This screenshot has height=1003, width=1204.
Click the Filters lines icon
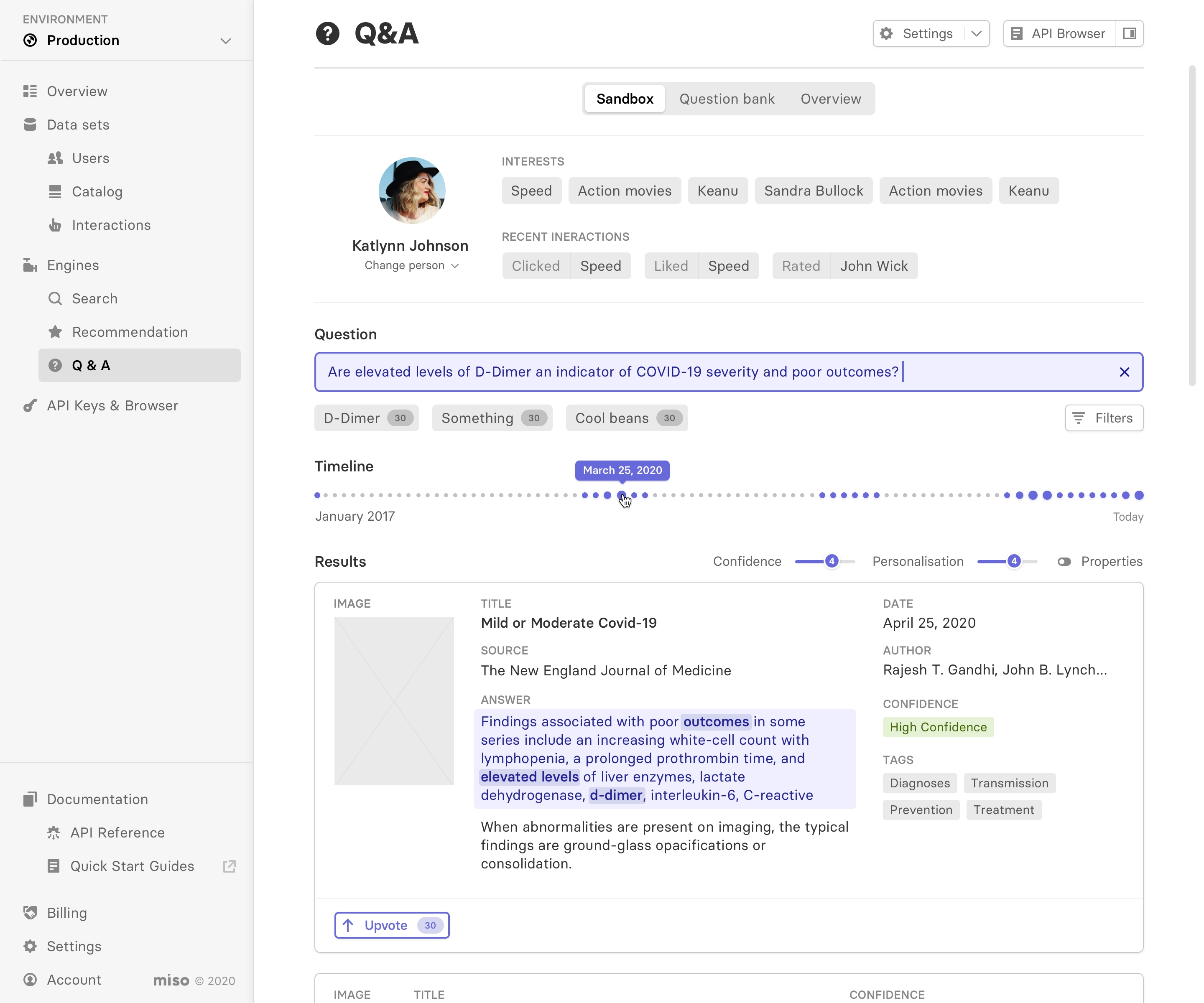click(1079, 418)
